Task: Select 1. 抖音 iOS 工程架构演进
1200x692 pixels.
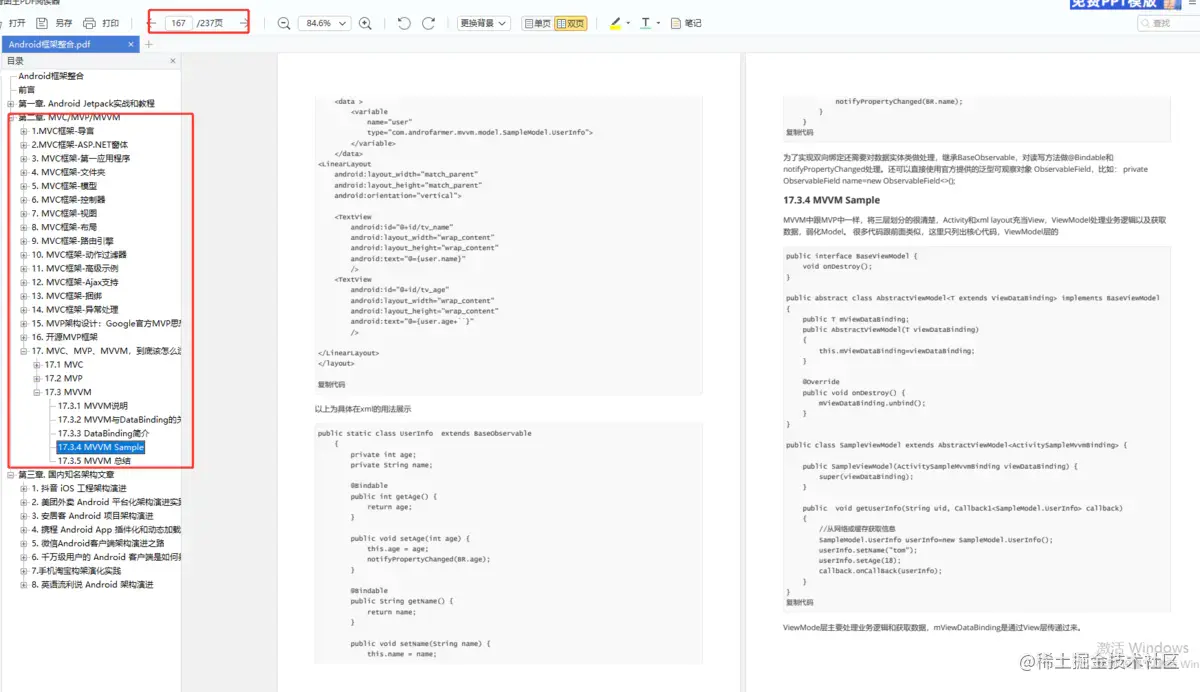Action: (79, 488)
